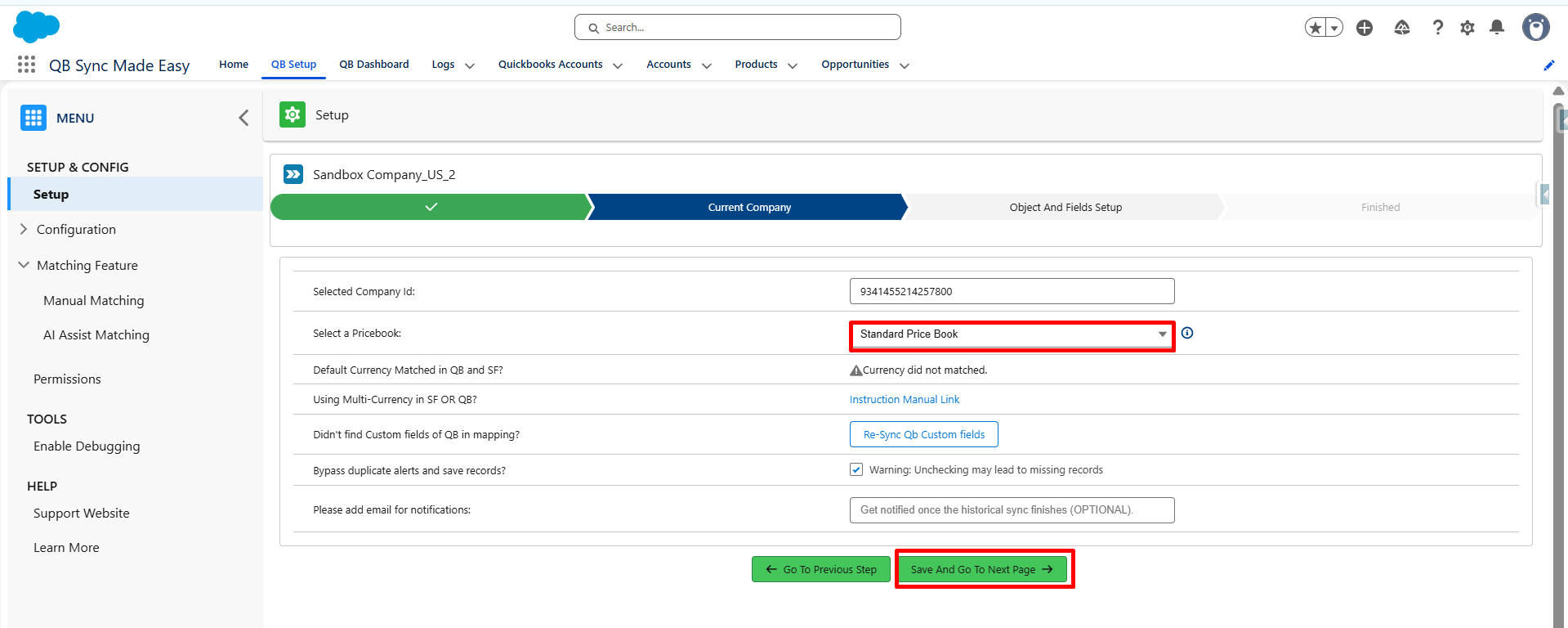1568x628 pixels.
Task: Click the "Sandbox Company_US_2" title
Action: click(384, 175)
